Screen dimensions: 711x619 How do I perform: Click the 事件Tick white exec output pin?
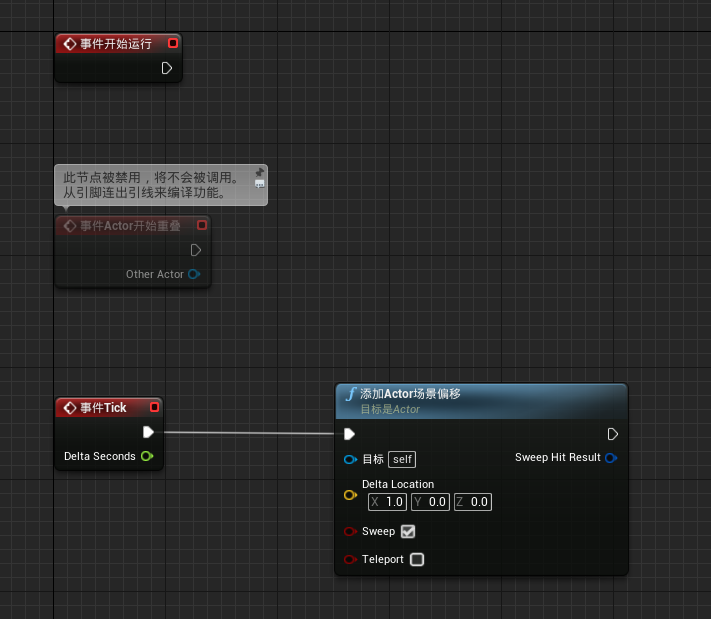point(148,432)
